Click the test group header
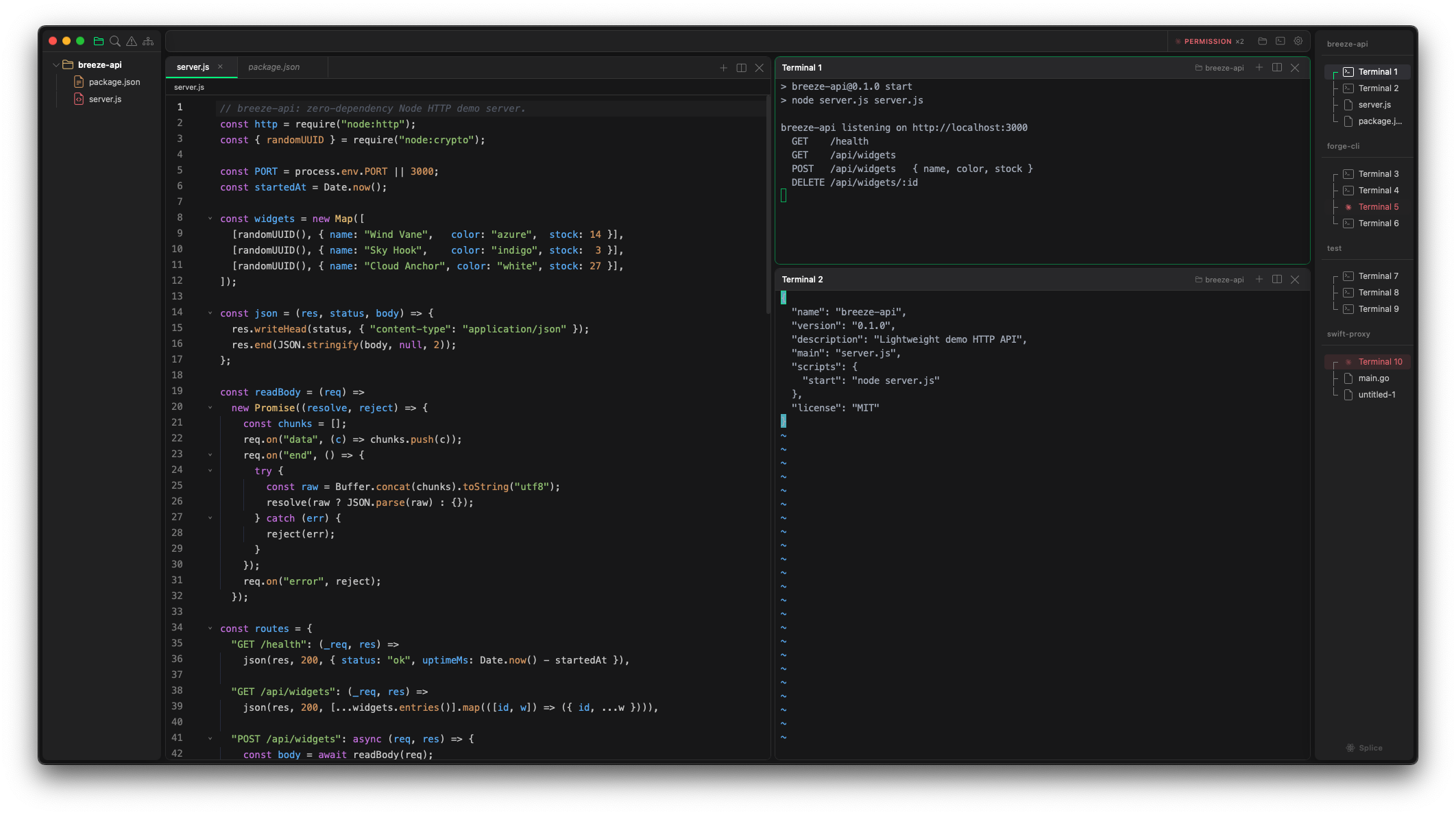Image resolution: width=1456 pixels, height=815 pixels. coord(1334,249)
